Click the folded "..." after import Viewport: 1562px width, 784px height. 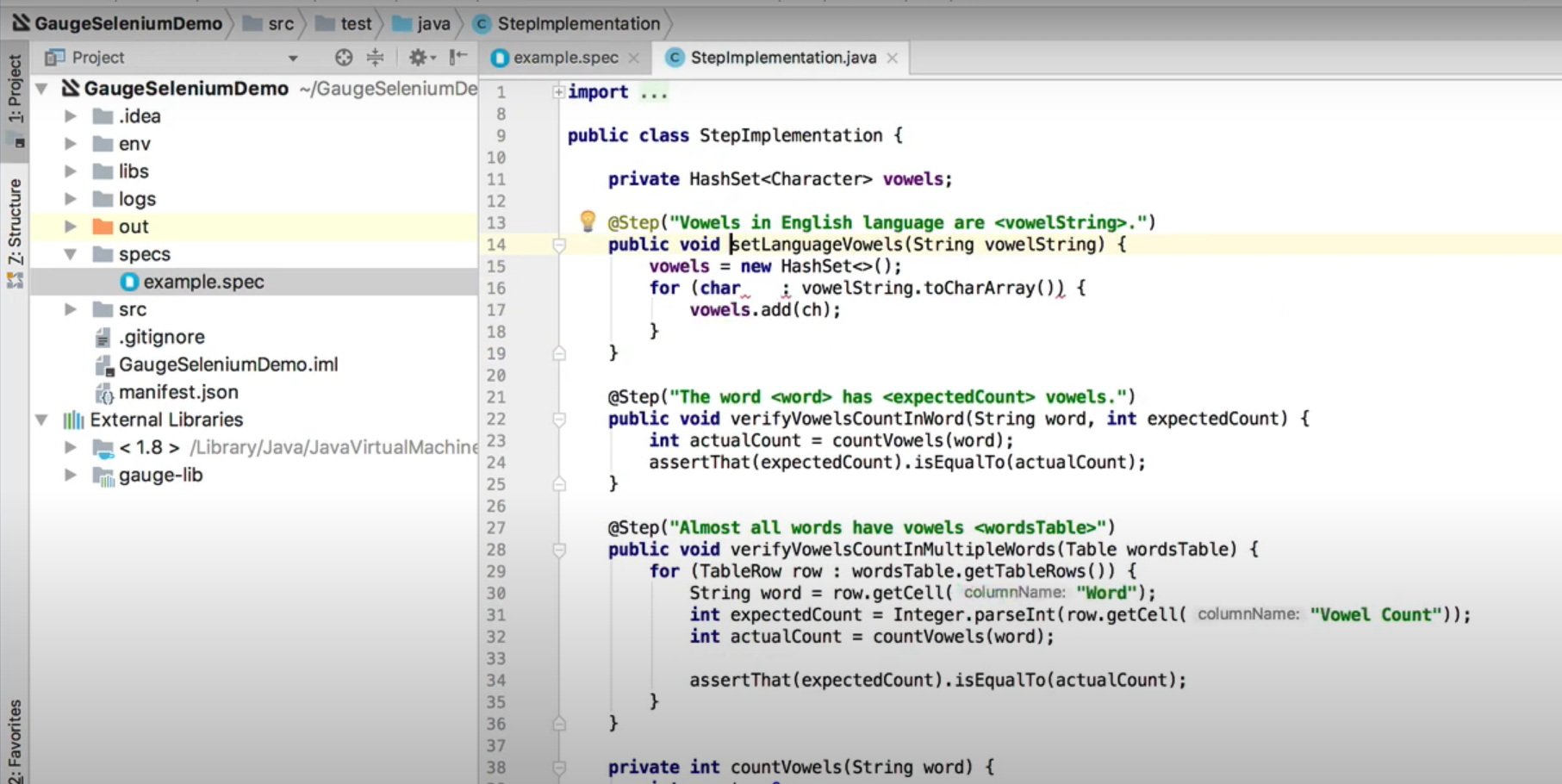point(654,92)
